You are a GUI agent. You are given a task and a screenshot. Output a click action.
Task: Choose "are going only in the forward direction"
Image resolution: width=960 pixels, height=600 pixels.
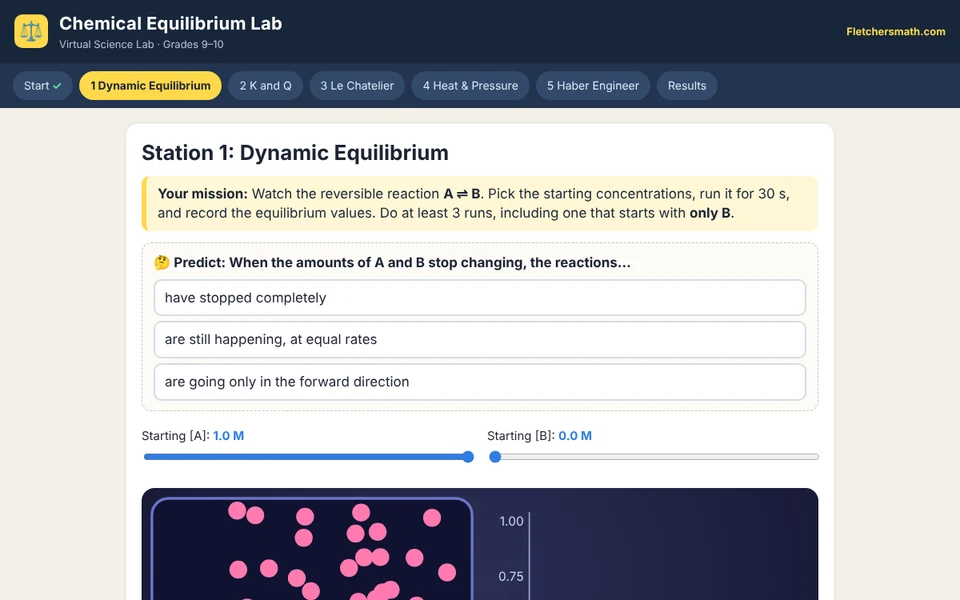[480, 381]
